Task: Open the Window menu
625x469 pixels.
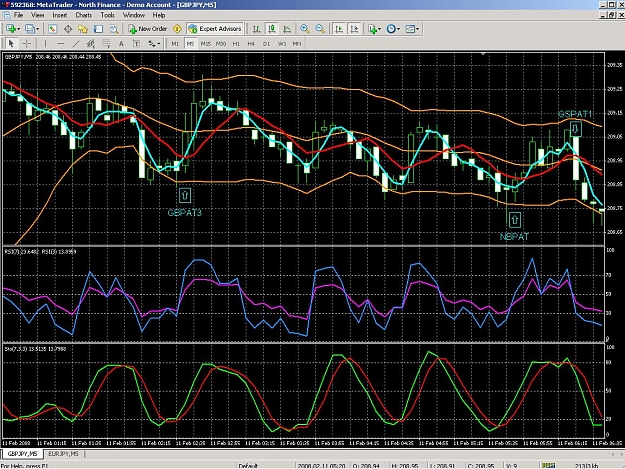Action: click(x=134, y=15)
